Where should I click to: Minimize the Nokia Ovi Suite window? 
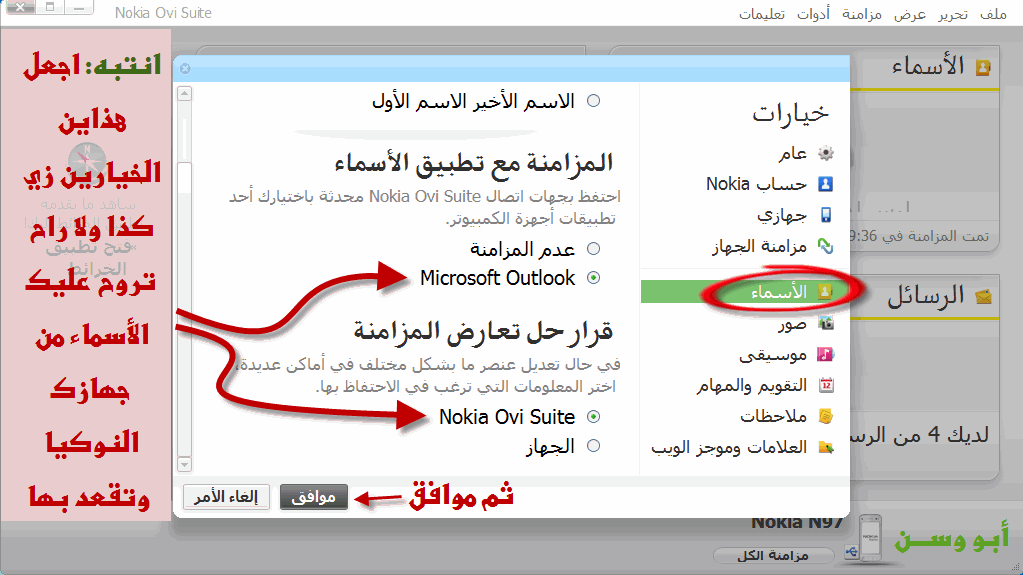78,8
